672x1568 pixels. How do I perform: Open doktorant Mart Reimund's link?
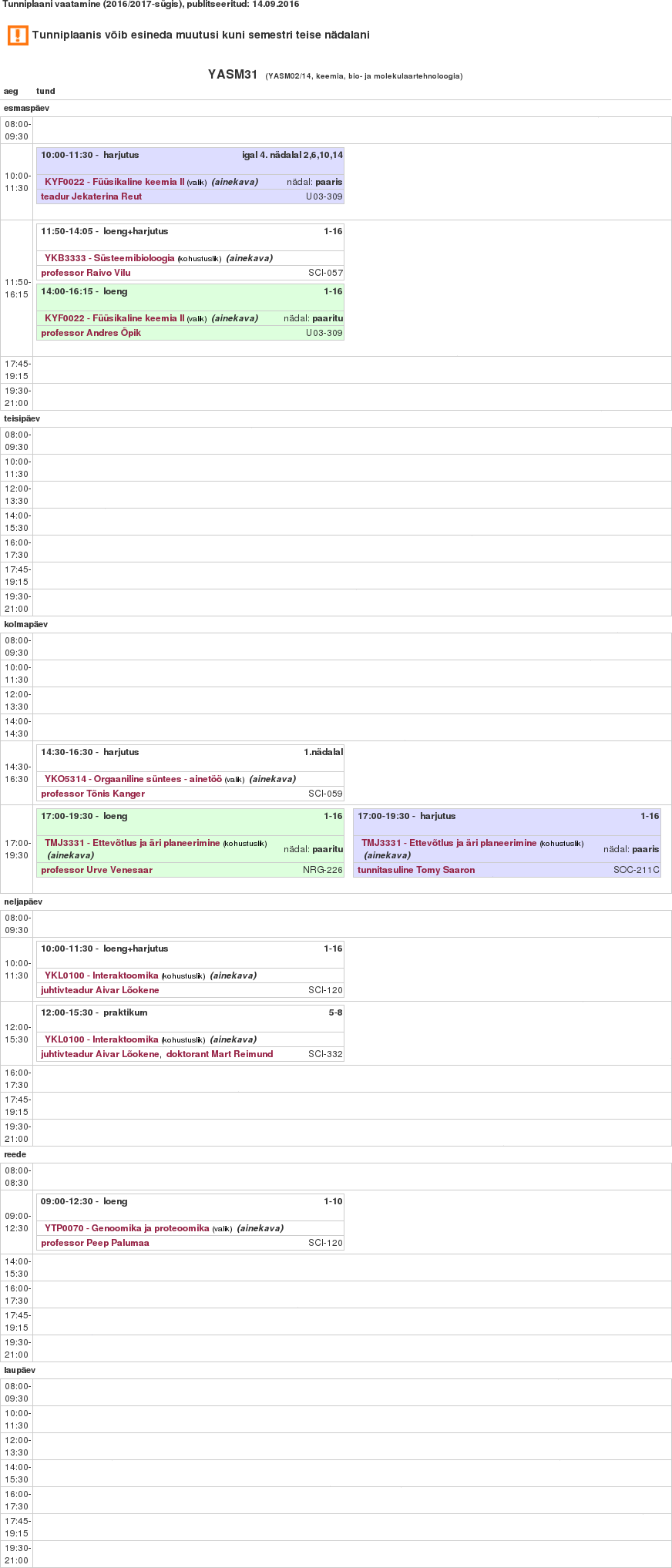(x=220, y=1054)
